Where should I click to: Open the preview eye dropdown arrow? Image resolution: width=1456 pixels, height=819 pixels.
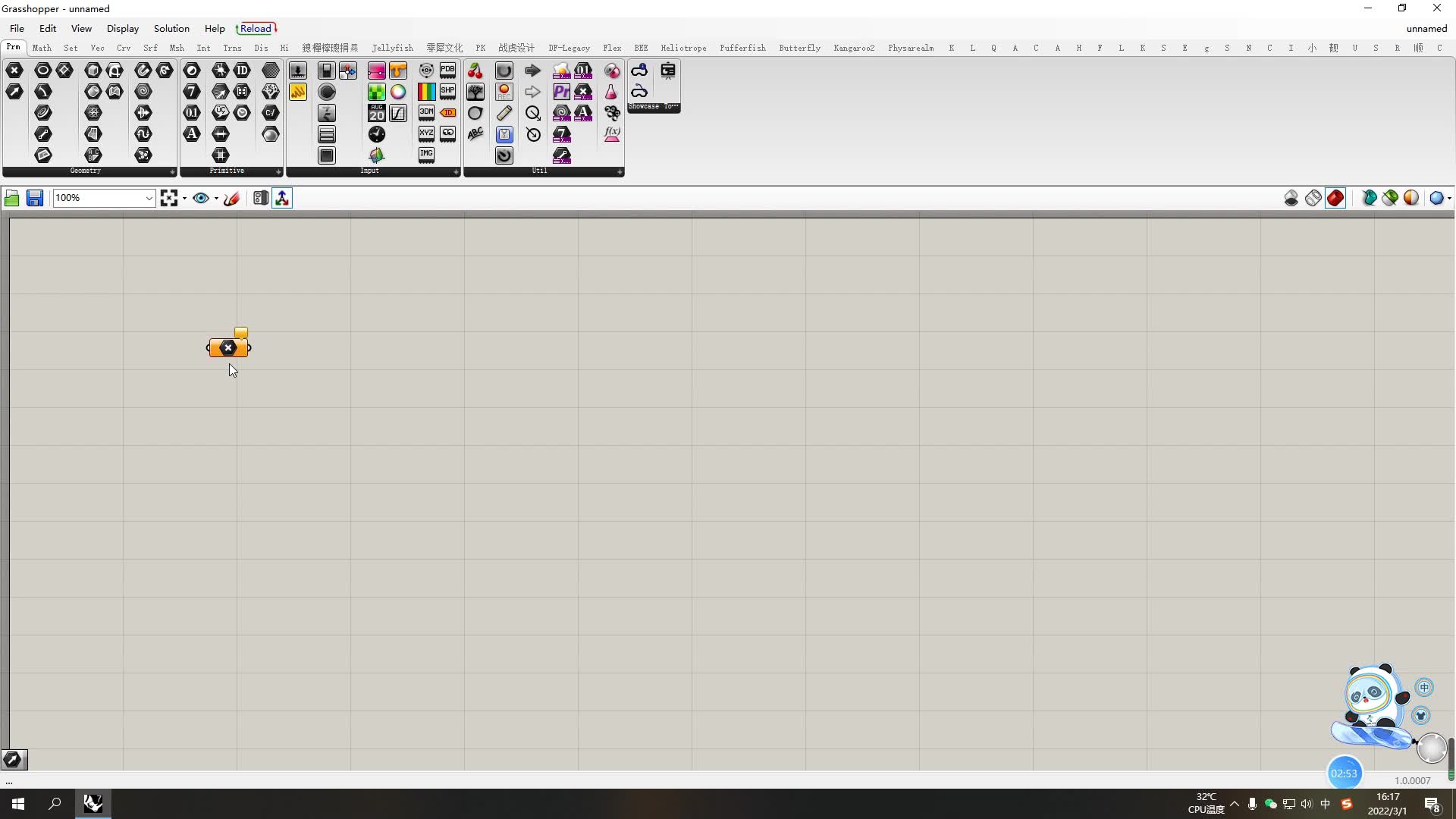point(216,199)
